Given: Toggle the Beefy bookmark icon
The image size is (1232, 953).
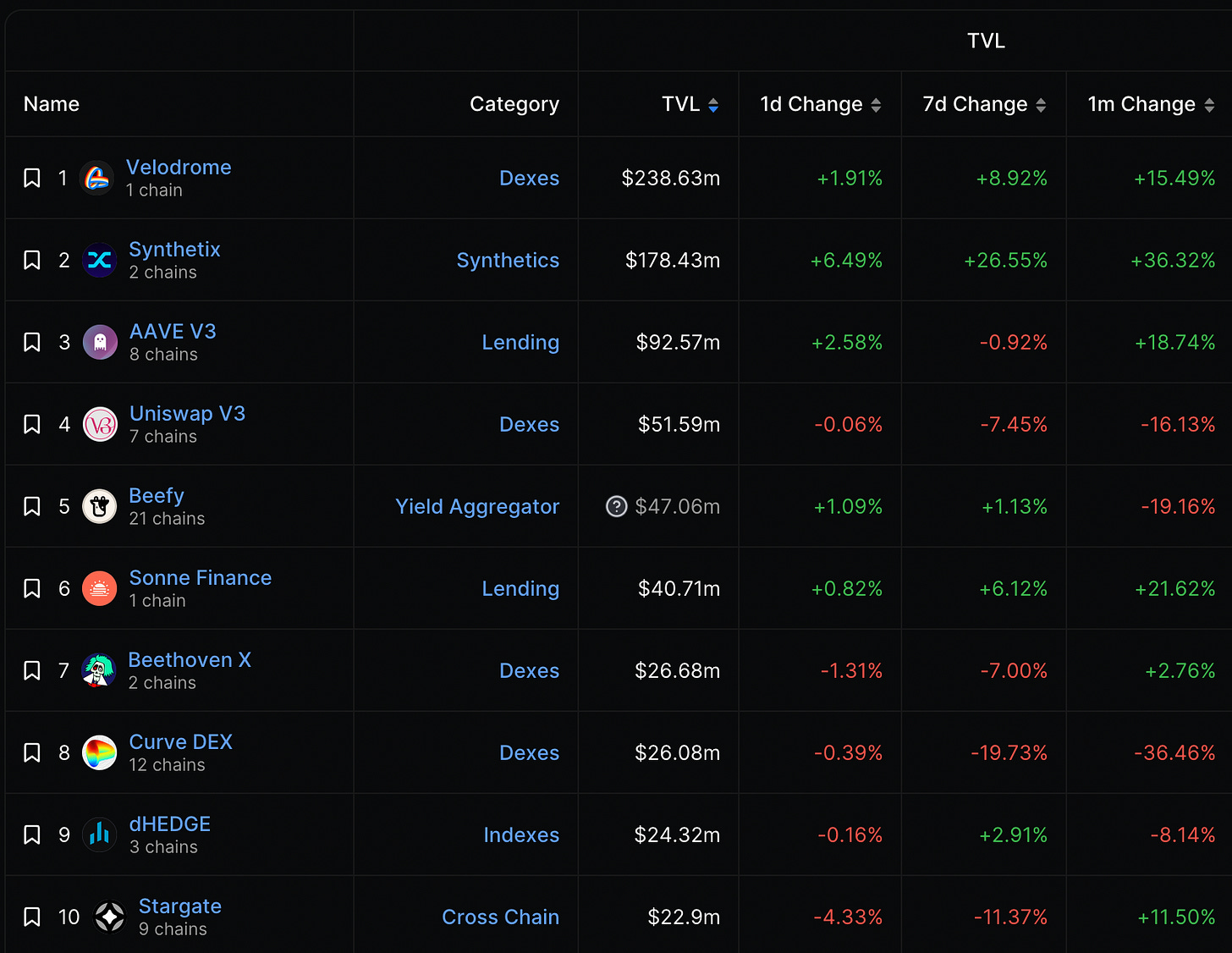Looking at the screenshot, I should coord(32,506).
